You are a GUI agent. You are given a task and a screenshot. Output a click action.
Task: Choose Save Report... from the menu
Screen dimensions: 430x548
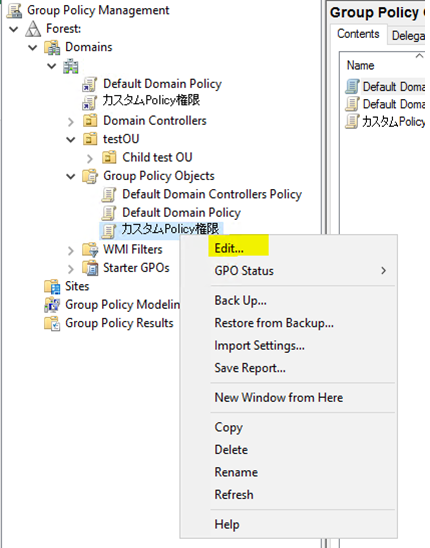tap(289, 368)
